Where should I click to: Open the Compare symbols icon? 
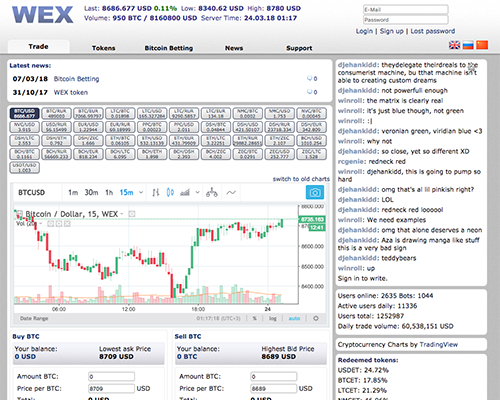tap(212, 192)
